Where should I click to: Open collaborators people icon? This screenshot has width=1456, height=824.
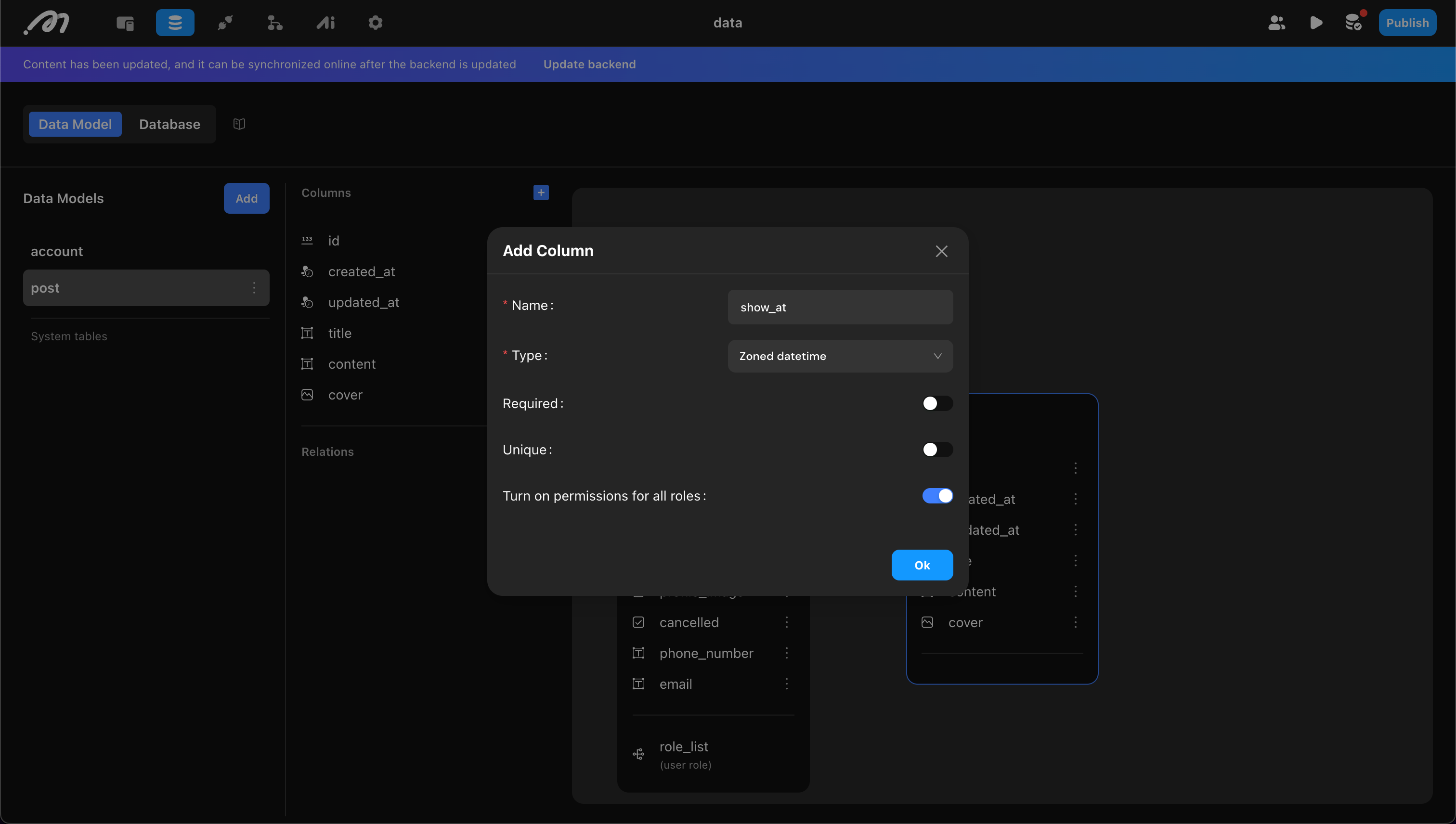click(1276, 23)
